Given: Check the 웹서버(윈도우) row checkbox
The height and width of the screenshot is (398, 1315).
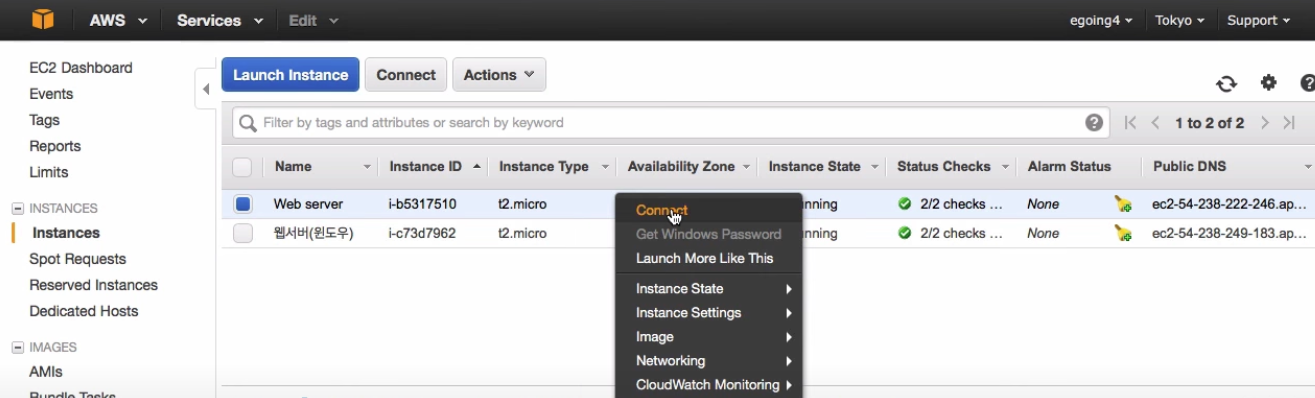Looking at the screenshot, I should [x=243, y=233].
